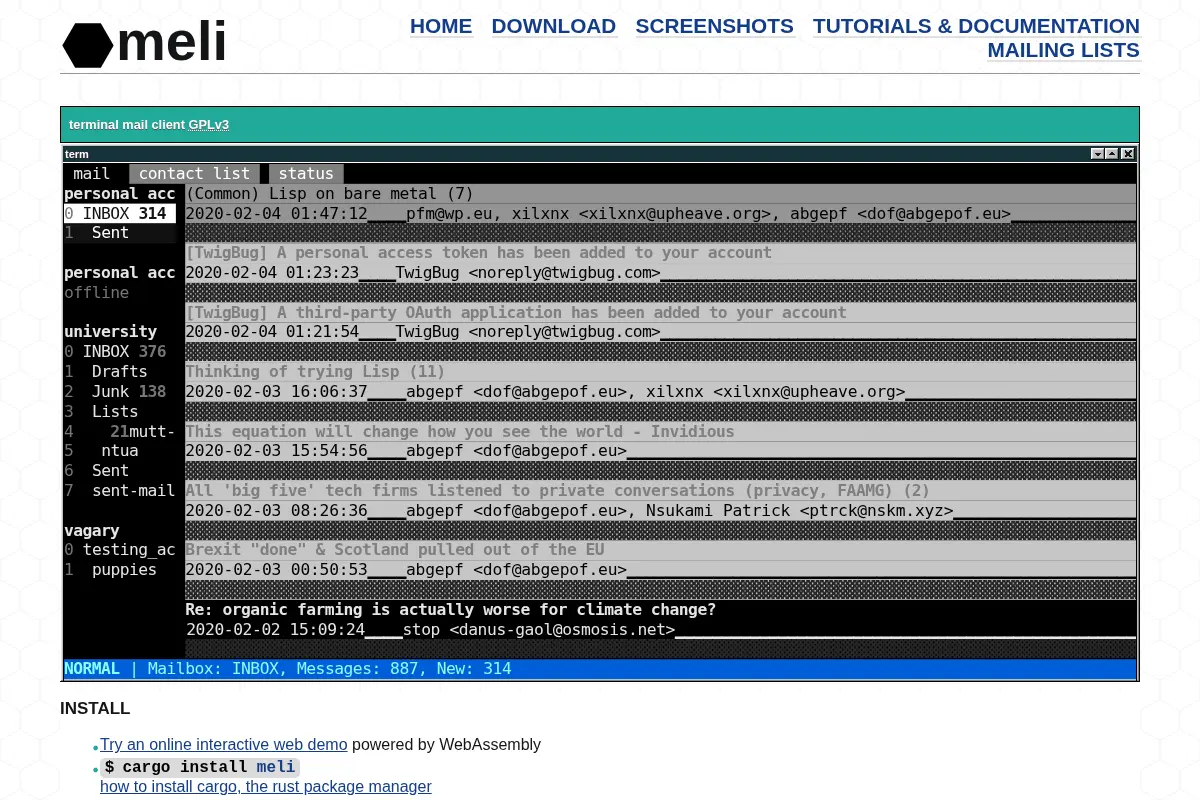Select first personal acc INBOX 314

tap(120, 213)
